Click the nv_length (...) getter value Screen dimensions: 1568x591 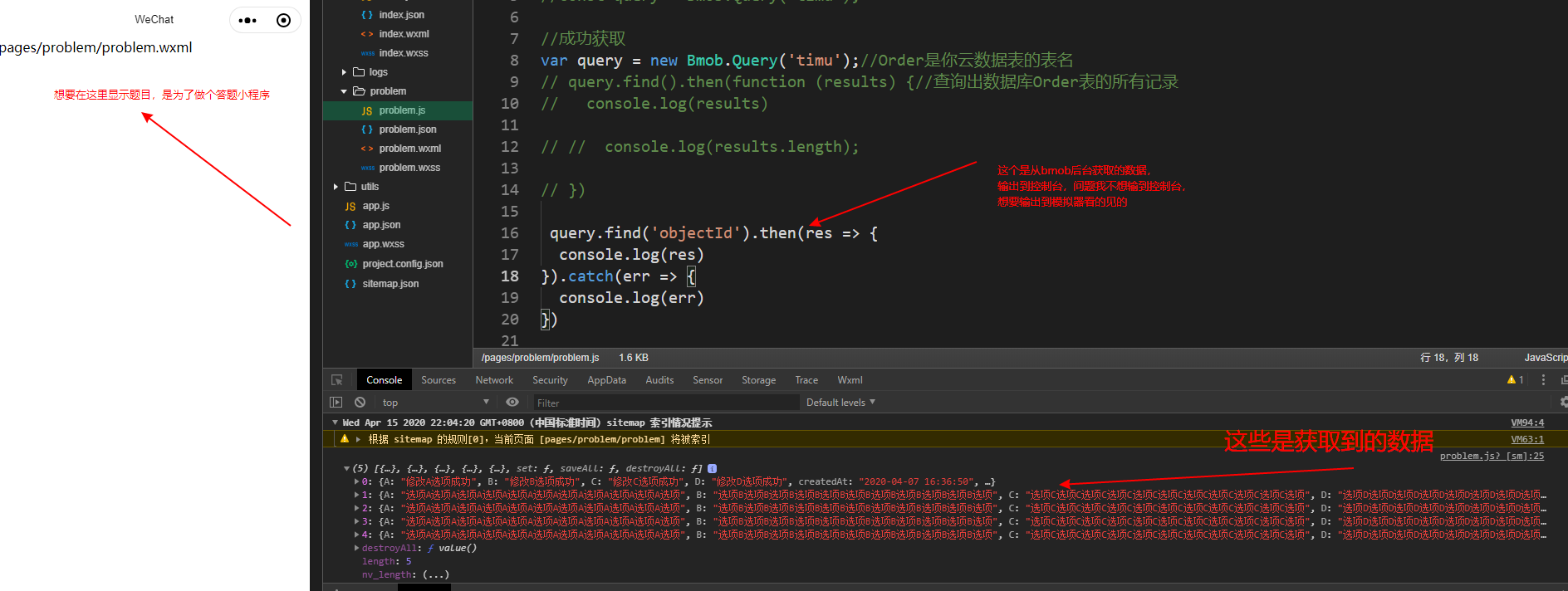435,574
